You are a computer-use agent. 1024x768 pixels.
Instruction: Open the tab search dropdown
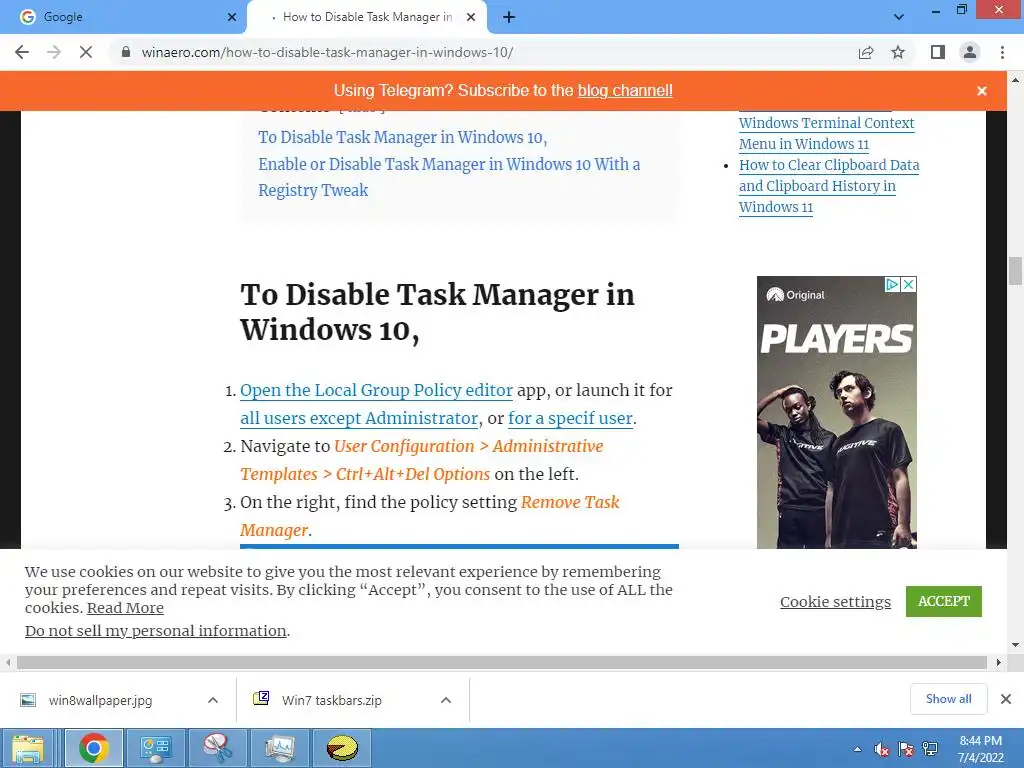(899, 17)
